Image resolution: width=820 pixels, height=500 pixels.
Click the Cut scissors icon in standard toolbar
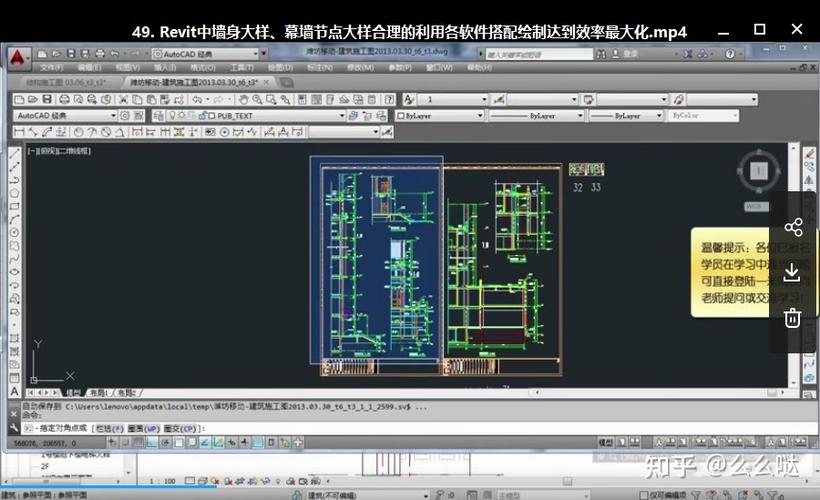click(x=123, y=100)
